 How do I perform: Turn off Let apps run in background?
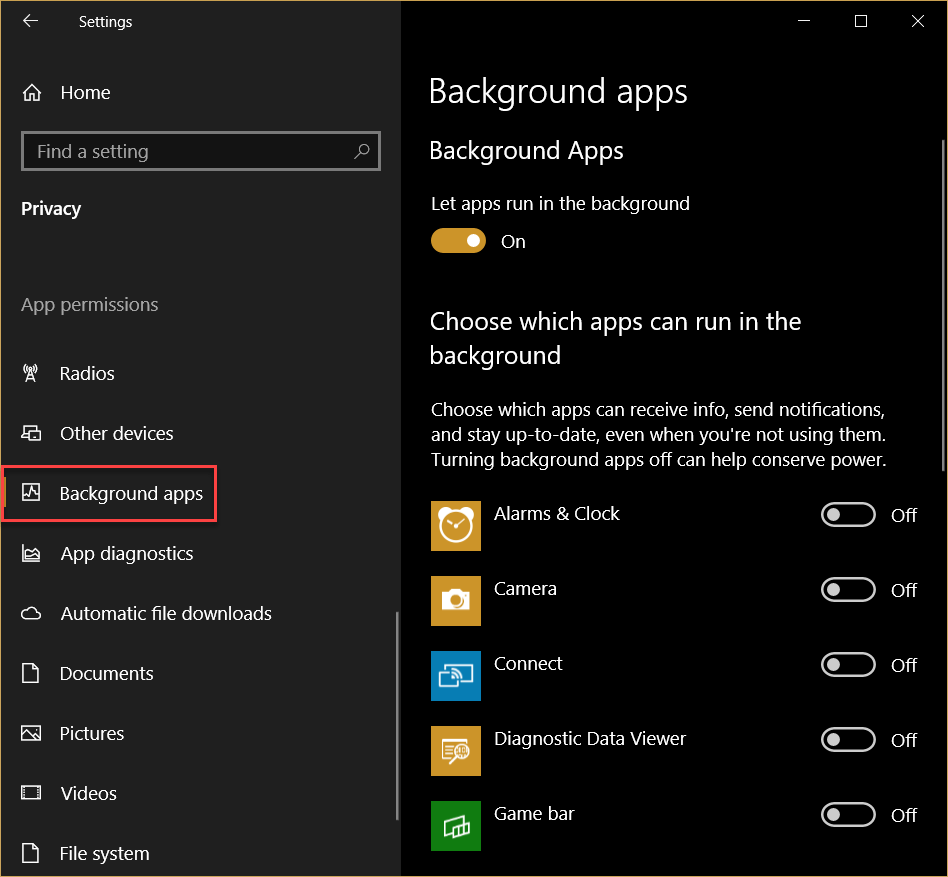click(458, 241)
